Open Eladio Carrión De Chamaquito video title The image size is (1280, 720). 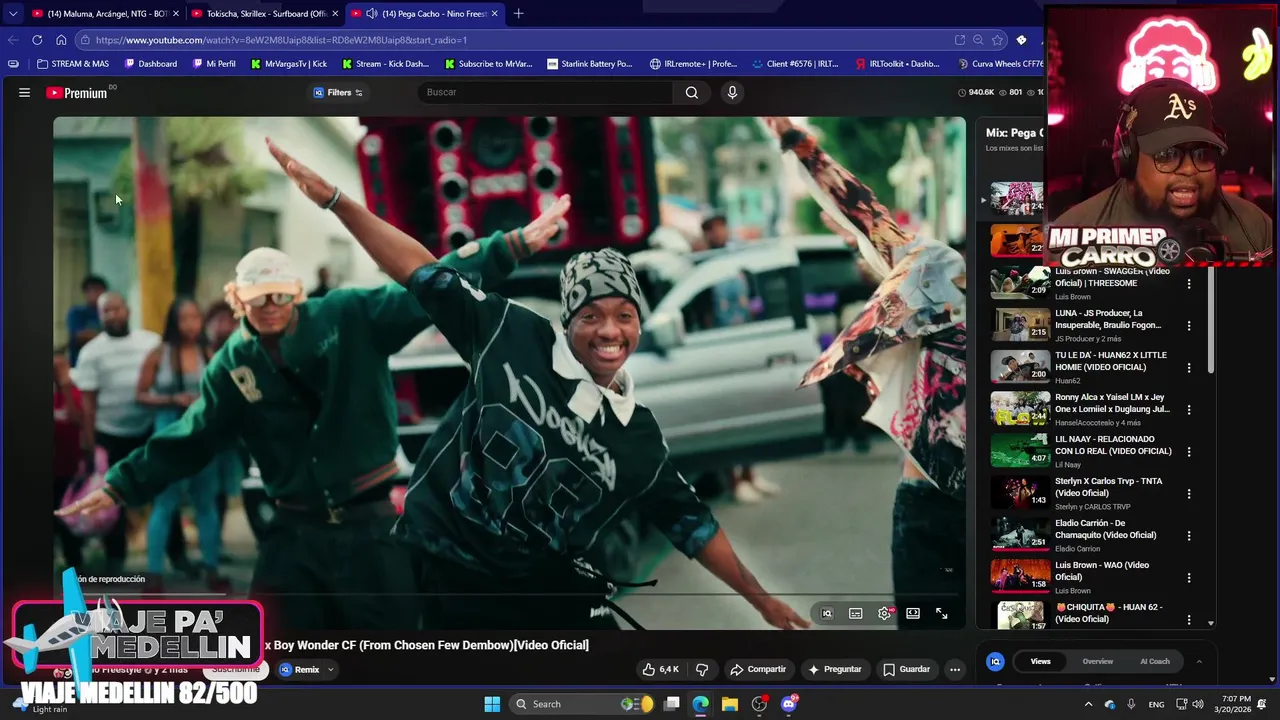(x=1105, y=529)
